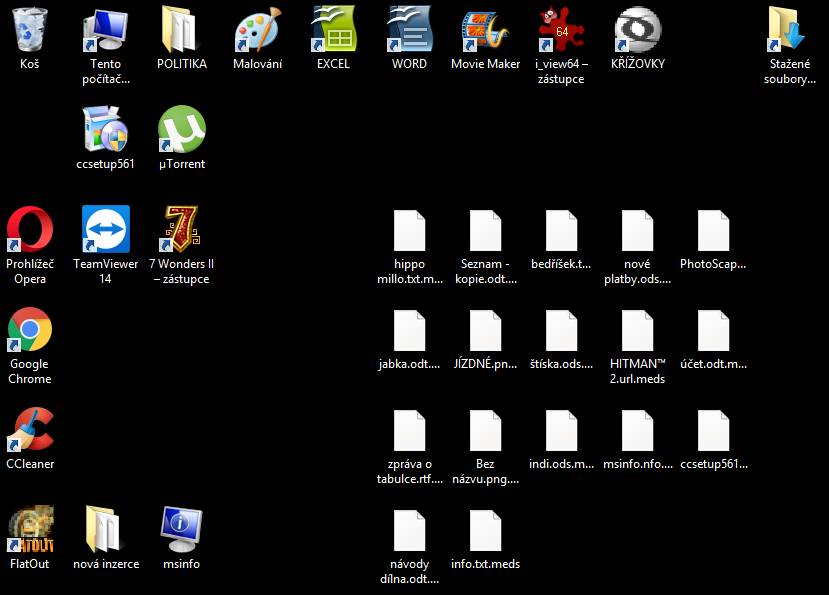Select the TeamViewer 14 shortcut
This screenshot has height=595, width=829.
click(105, 230)
